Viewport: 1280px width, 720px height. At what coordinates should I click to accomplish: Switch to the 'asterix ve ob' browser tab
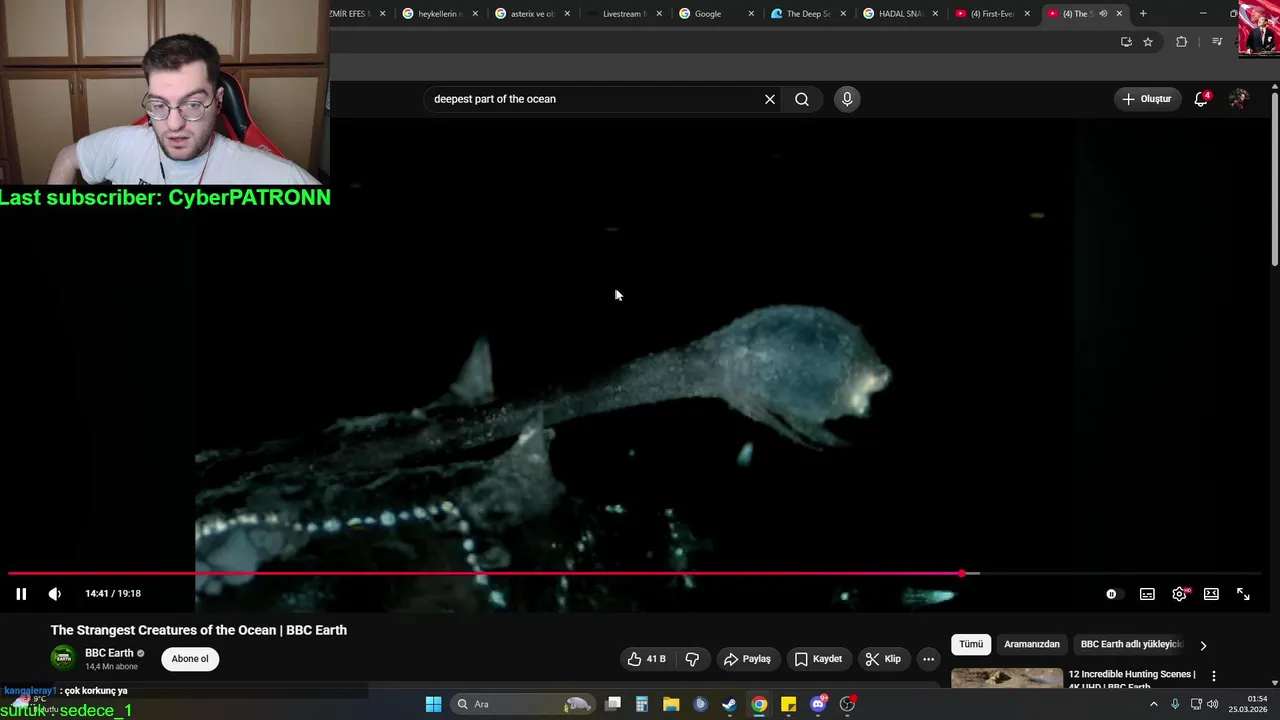[x=530, y=14]
